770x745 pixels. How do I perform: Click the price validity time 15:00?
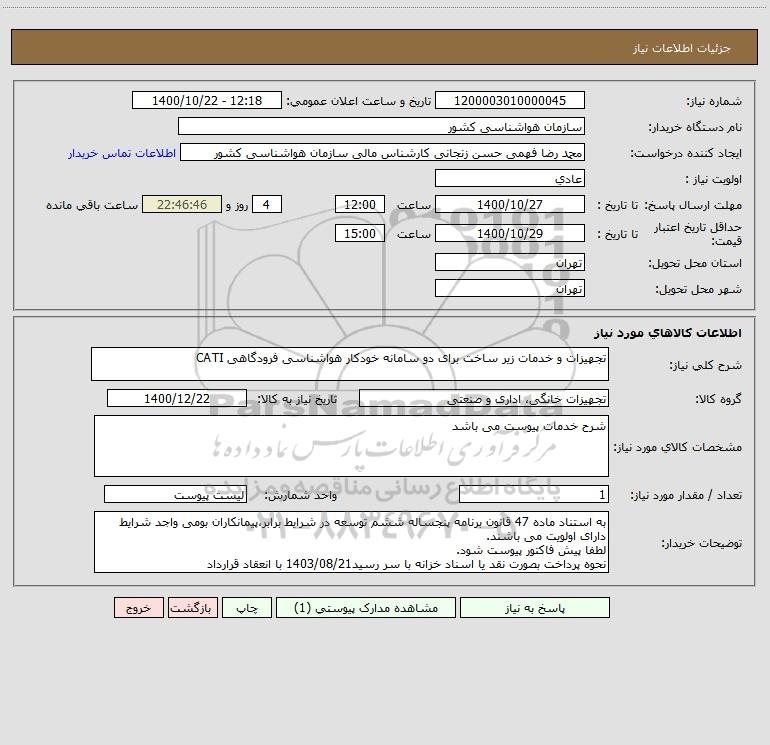coord(359,233)
